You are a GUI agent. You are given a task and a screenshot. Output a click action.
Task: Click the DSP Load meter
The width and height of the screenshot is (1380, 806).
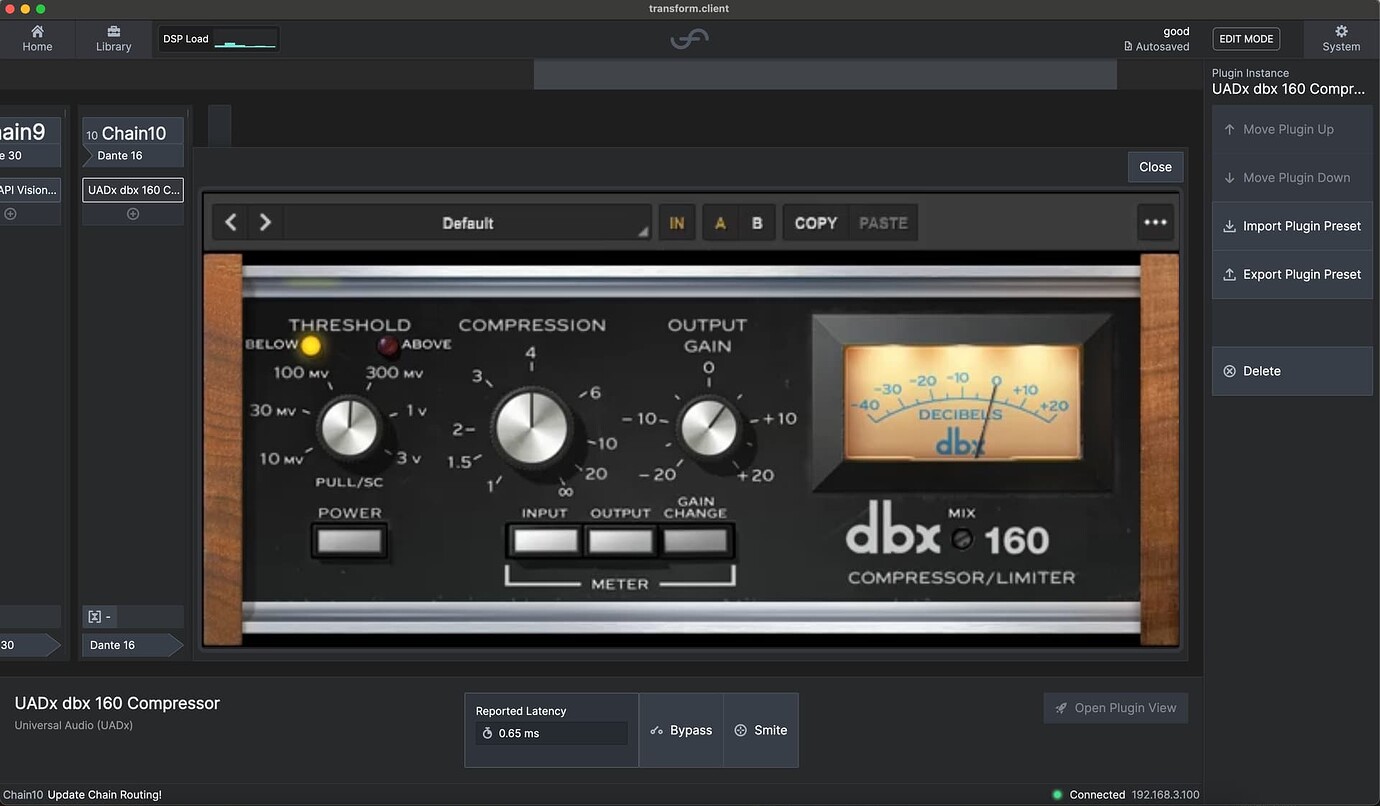219,39
